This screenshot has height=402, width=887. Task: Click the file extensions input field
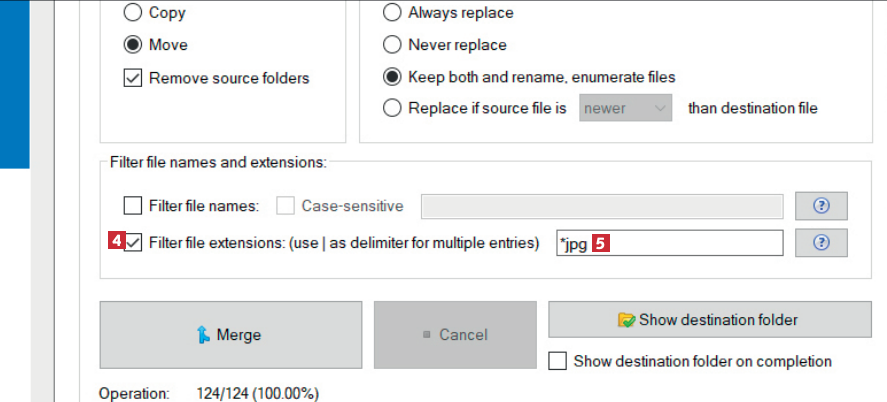click(x=690, y=243)
